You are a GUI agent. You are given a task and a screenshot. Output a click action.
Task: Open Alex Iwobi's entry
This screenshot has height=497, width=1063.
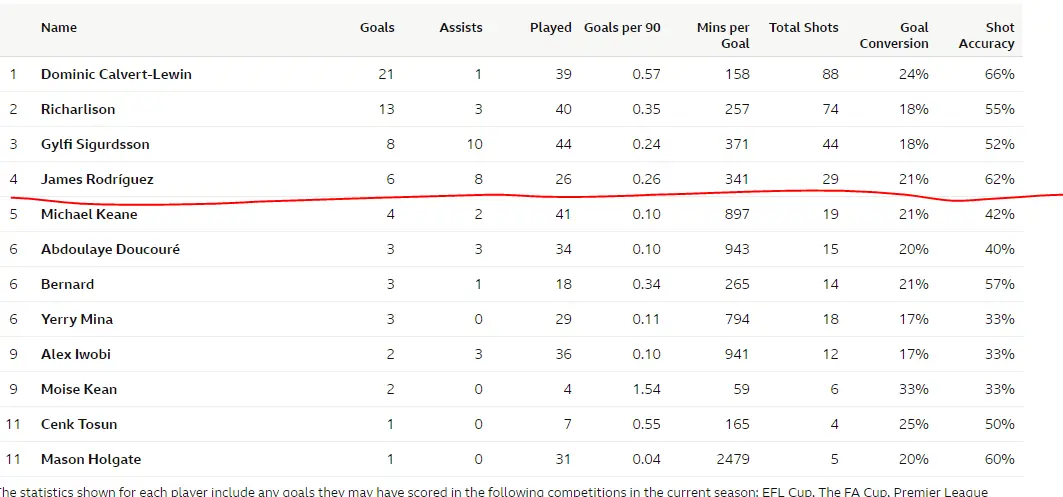[75, 354]
